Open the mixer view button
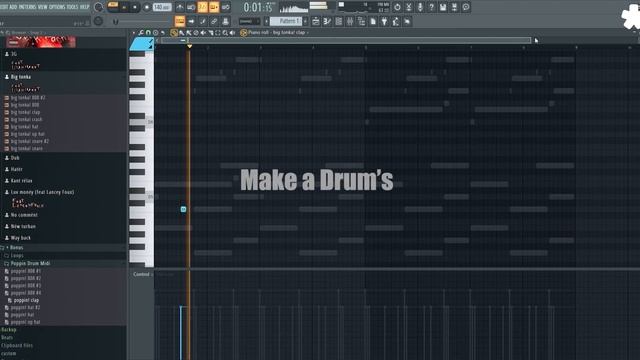Image resolution: width=640 pixels, height=360 pixels. pos(350,21)
